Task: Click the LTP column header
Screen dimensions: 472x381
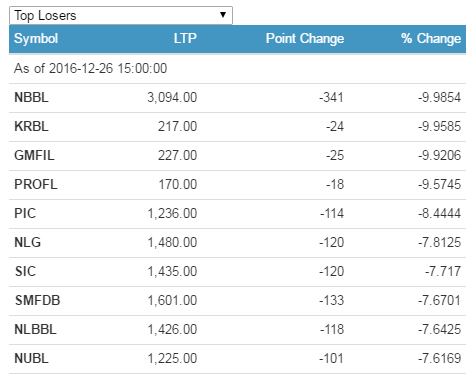Action: (x=185, y=38)
